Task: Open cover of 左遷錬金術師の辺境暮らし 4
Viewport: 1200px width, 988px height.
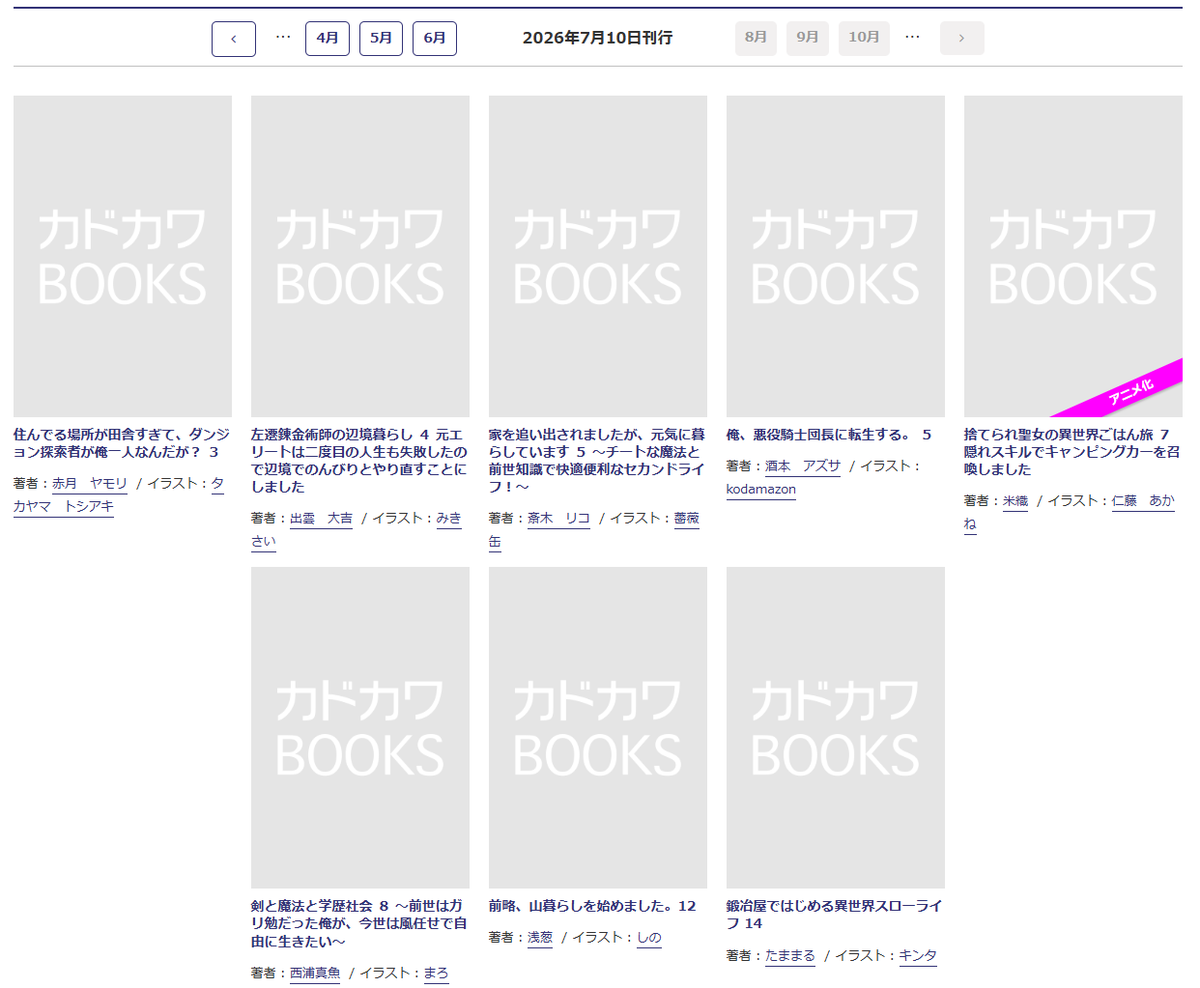Action: (x=360, y=256)
